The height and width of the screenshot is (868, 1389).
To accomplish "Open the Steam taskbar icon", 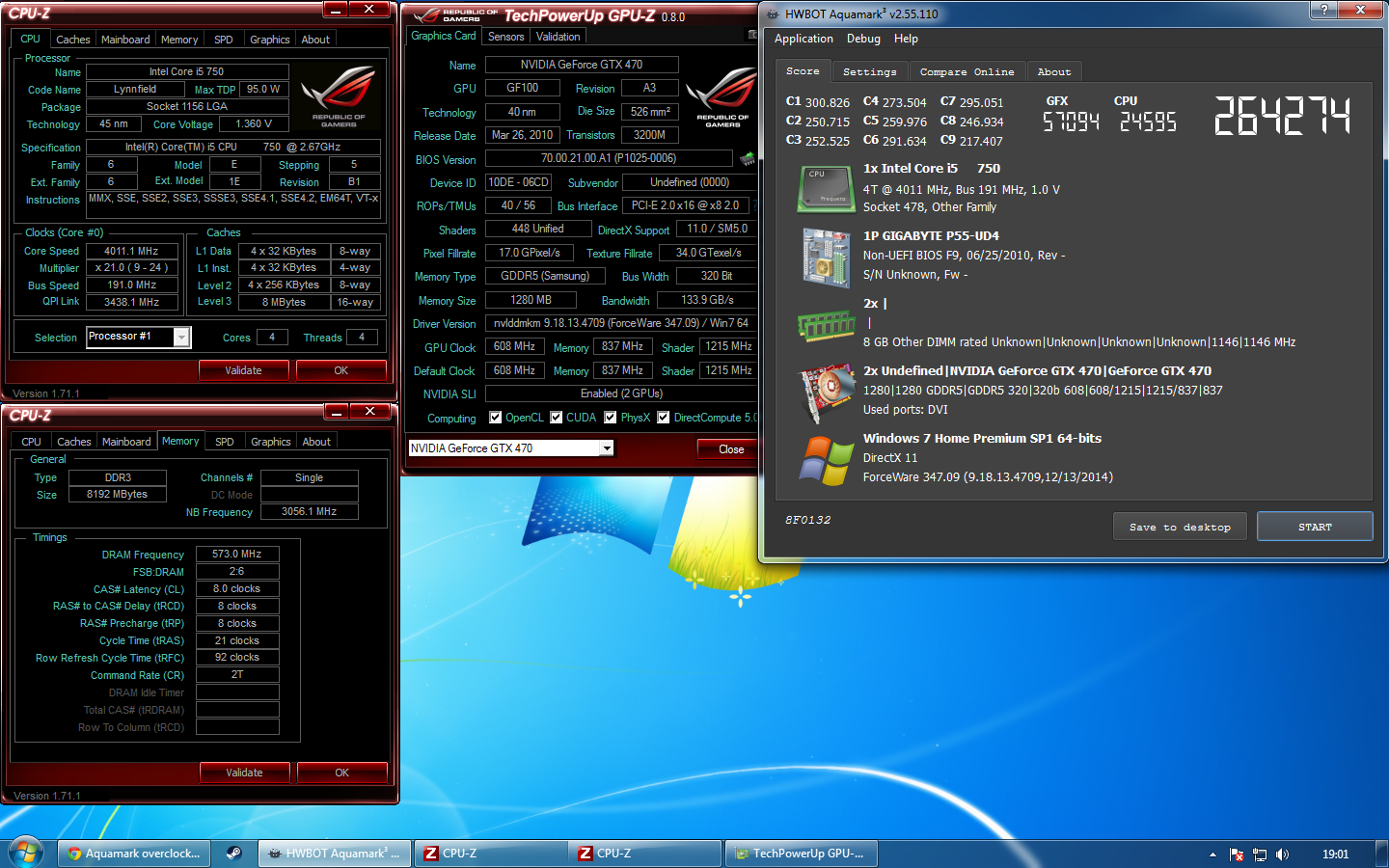I will coord(233,854).
